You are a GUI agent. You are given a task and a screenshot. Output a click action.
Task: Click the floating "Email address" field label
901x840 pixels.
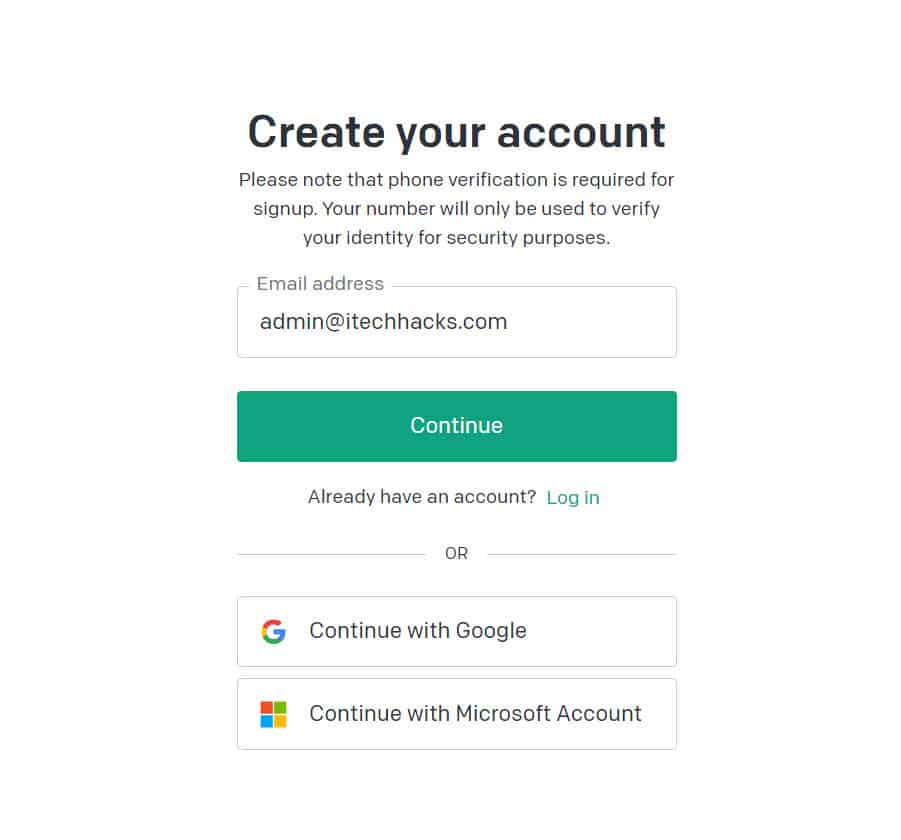(320, 284)
